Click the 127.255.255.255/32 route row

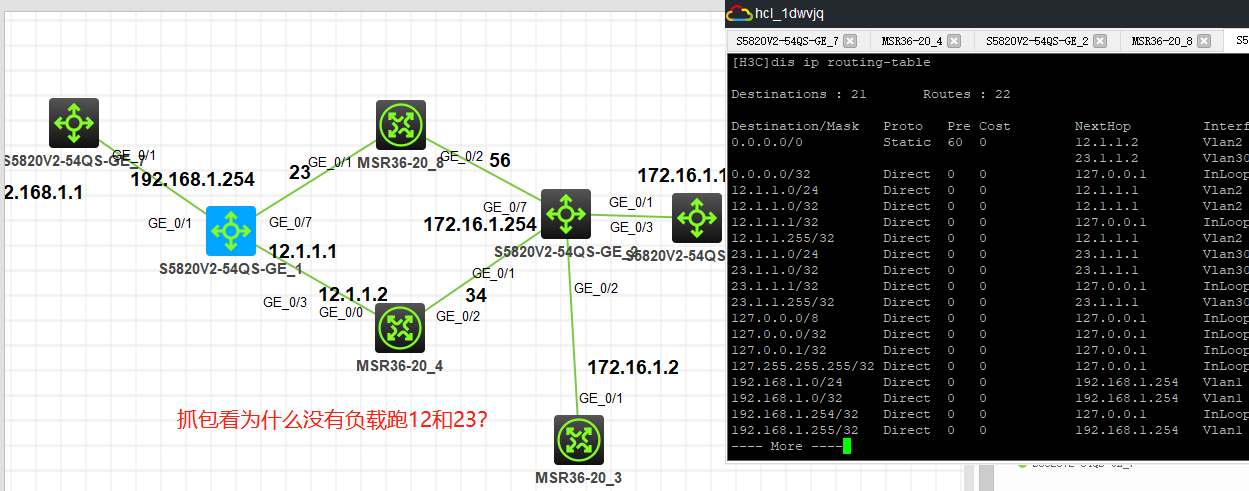(x=989, y=366)
